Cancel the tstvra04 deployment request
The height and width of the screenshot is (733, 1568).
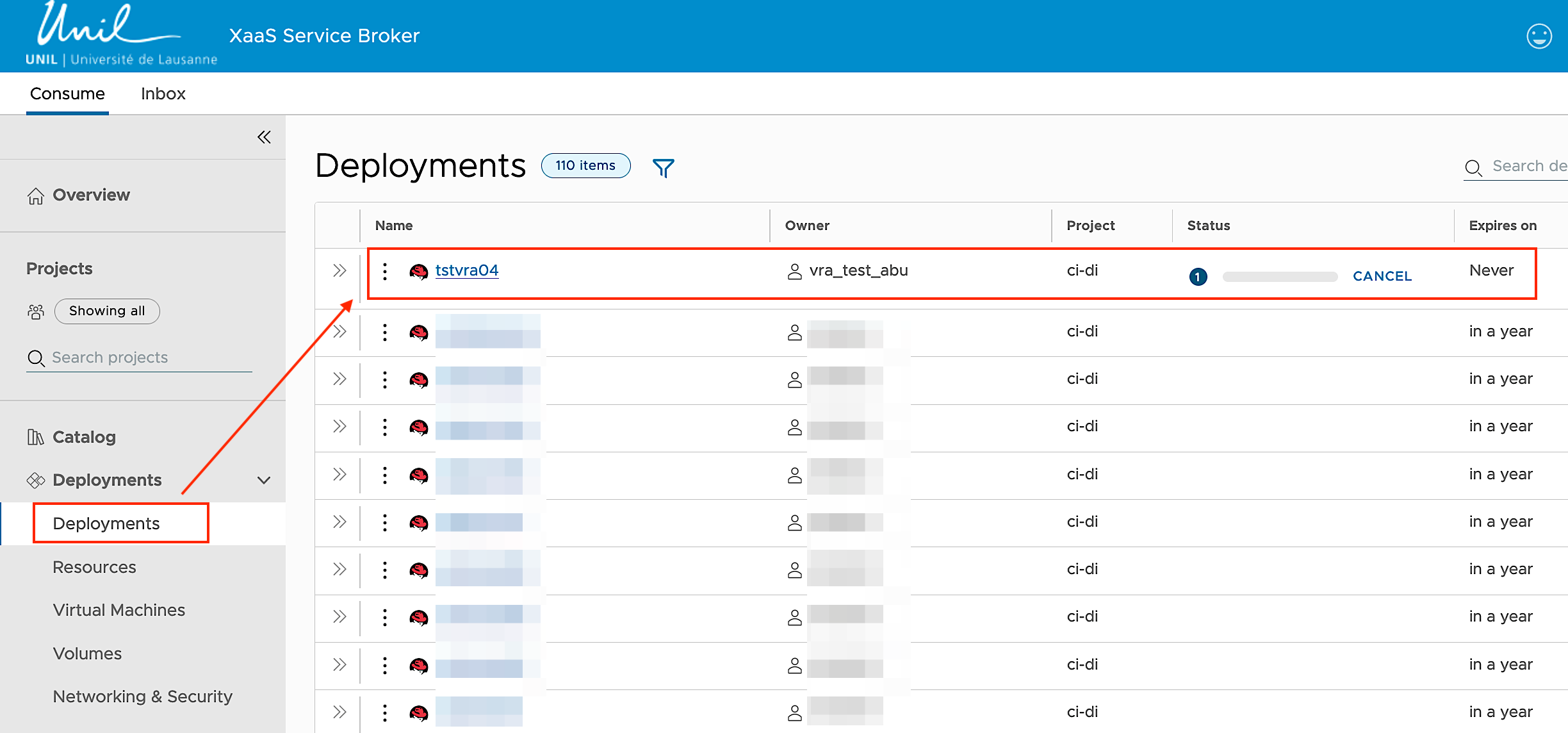(1382, 277)
